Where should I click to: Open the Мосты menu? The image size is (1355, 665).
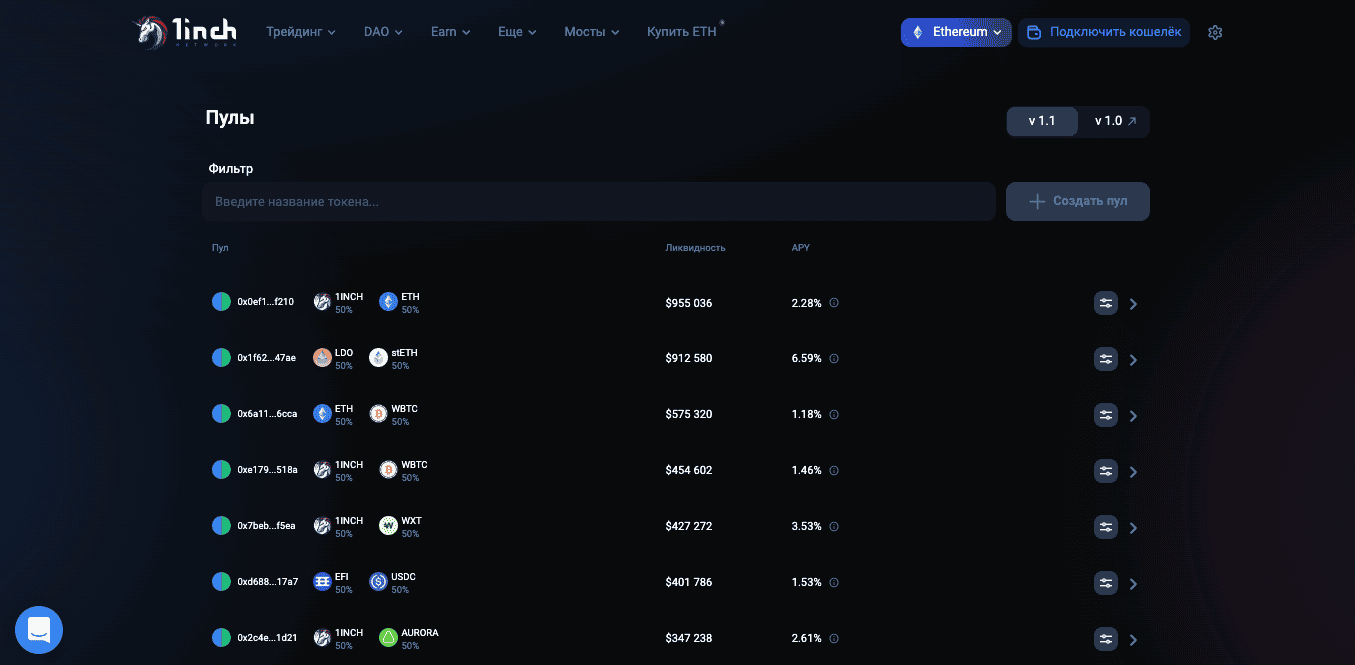click(x=592, y=32)
